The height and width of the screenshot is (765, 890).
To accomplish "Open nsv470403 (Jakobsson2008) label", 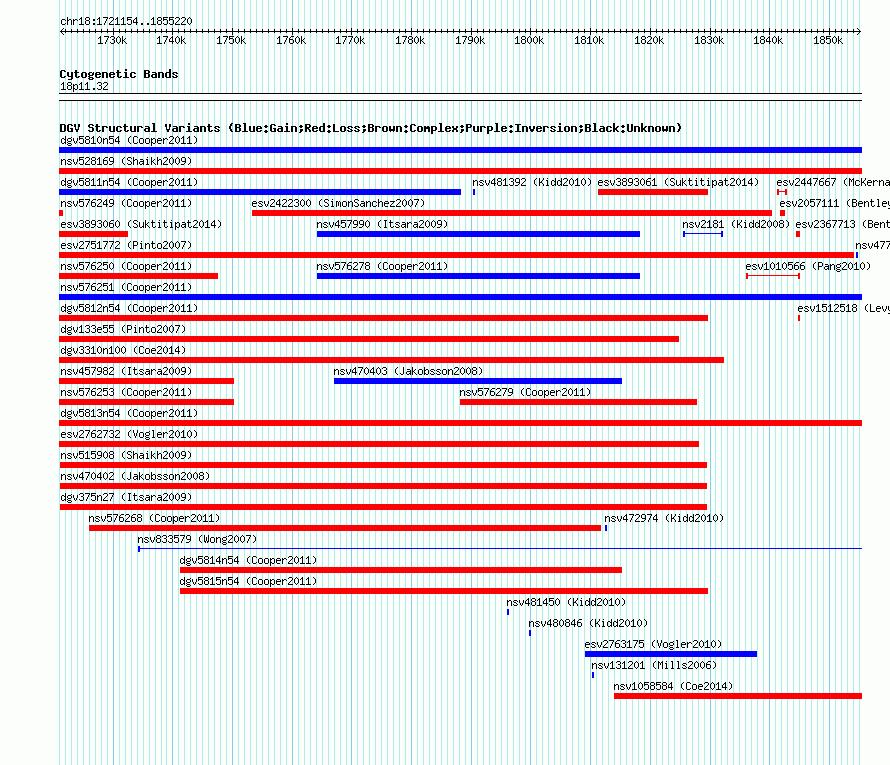I will pos(408,371).
